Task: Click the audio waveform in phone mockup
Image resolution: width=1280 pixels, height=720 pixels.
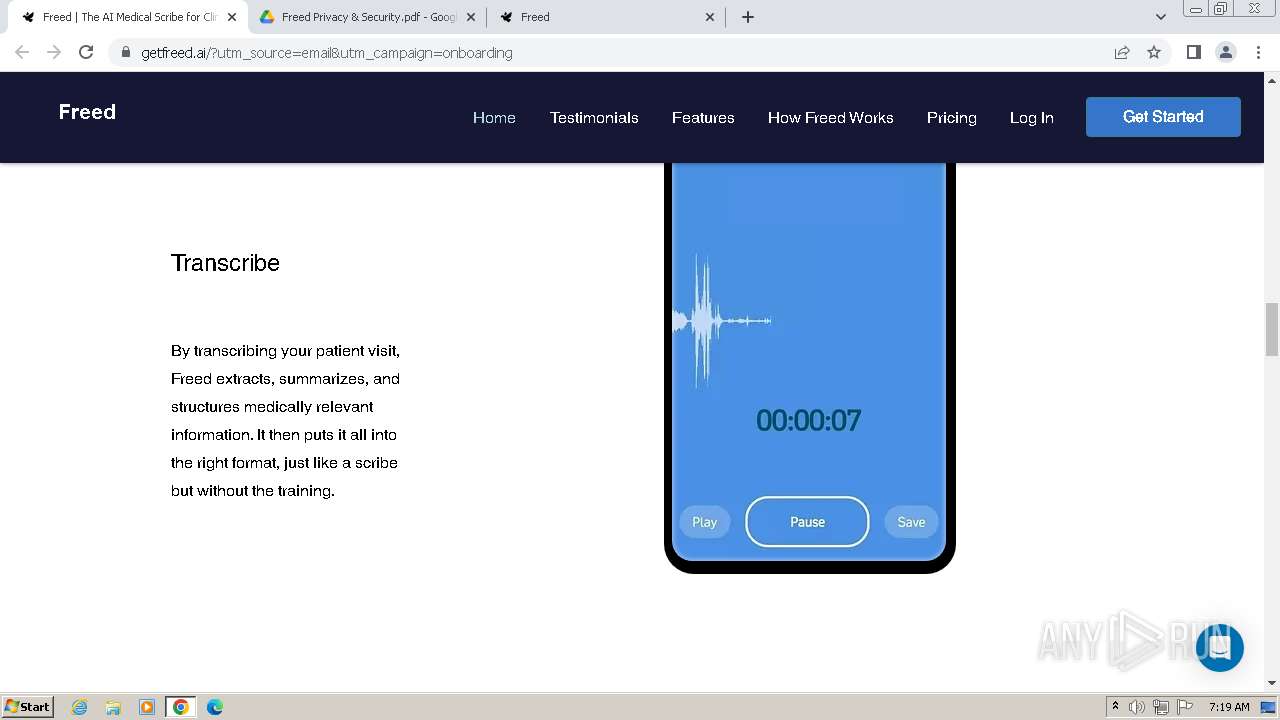Action: pyautogui.click(x=722, y=321)
